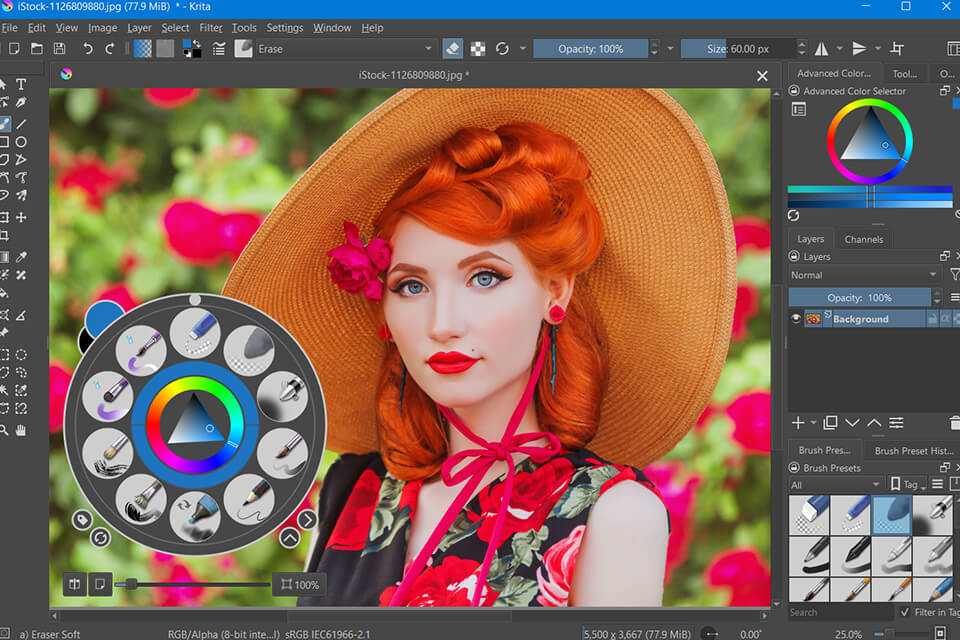Open the Brush Preset History tab
This screenshot has height=640, width=960.
click(x=915, y=450)
